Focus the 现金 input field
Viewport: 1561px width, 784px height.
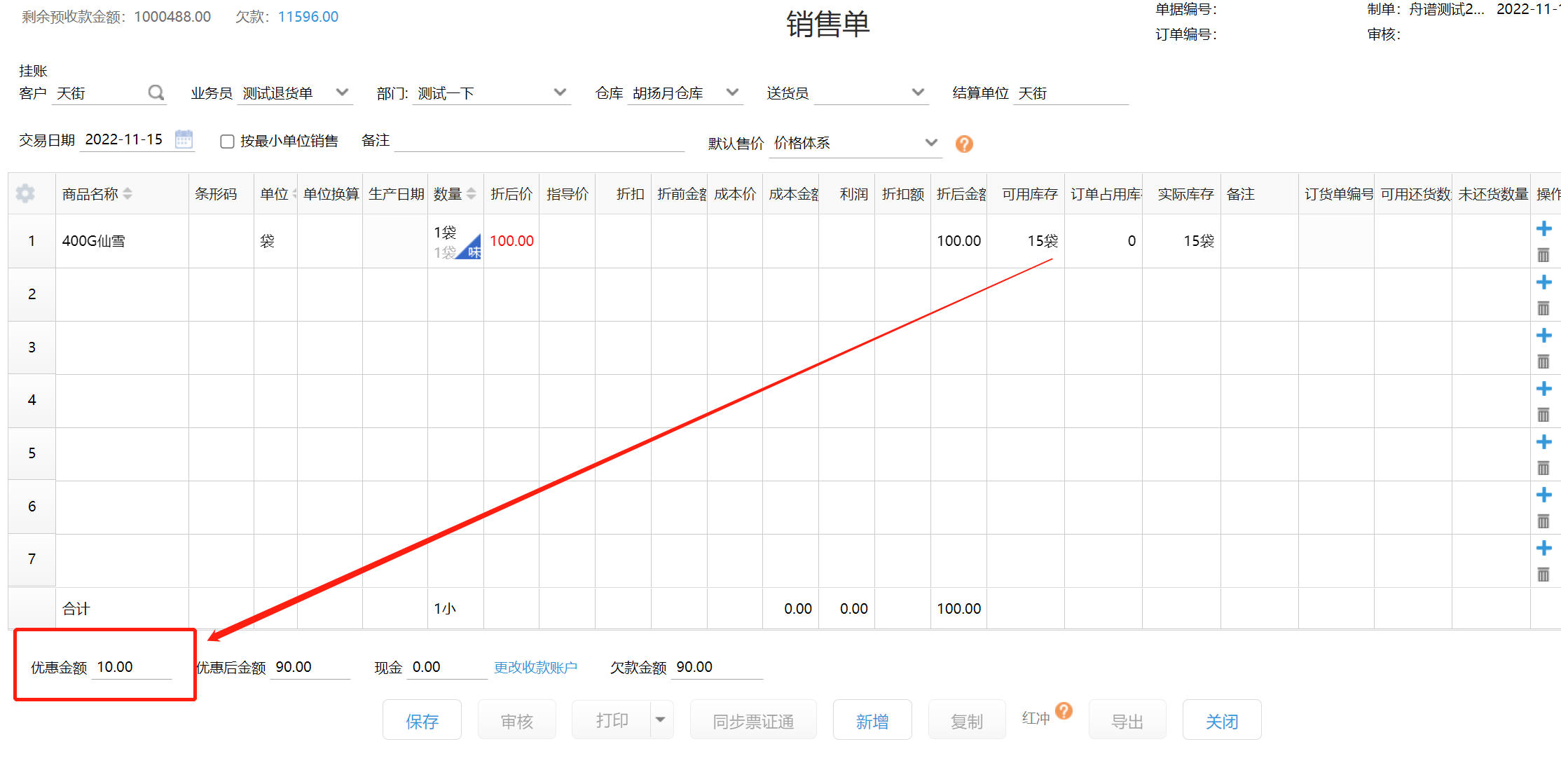(447, 667)
